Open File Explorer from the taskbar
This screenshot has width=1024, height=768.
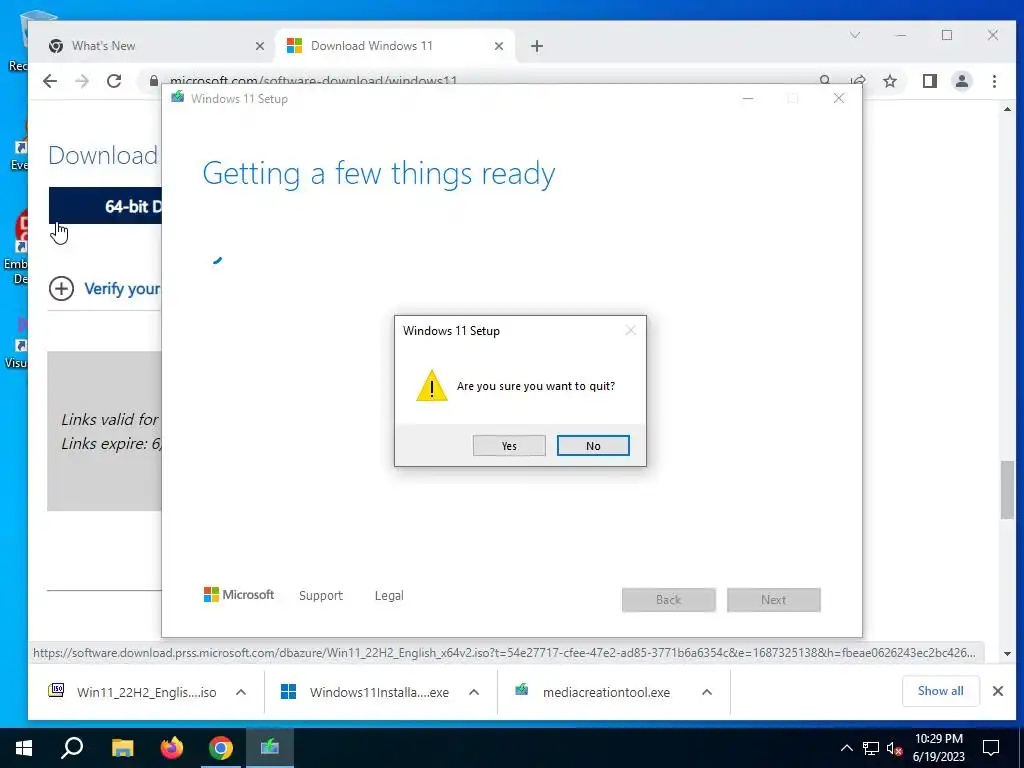(x=122, y=747)
